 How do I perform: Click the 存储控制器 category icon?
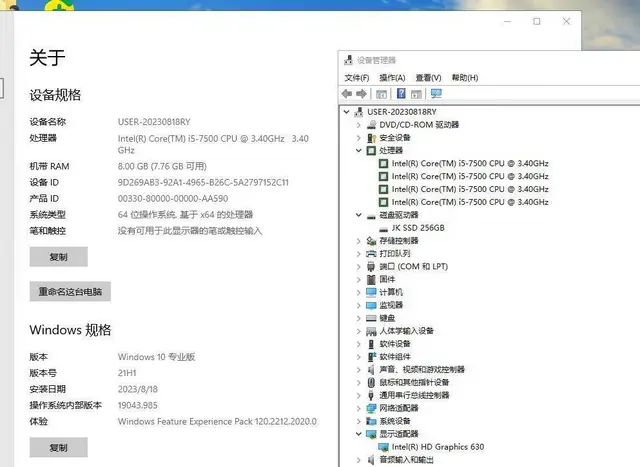point(371,241)
